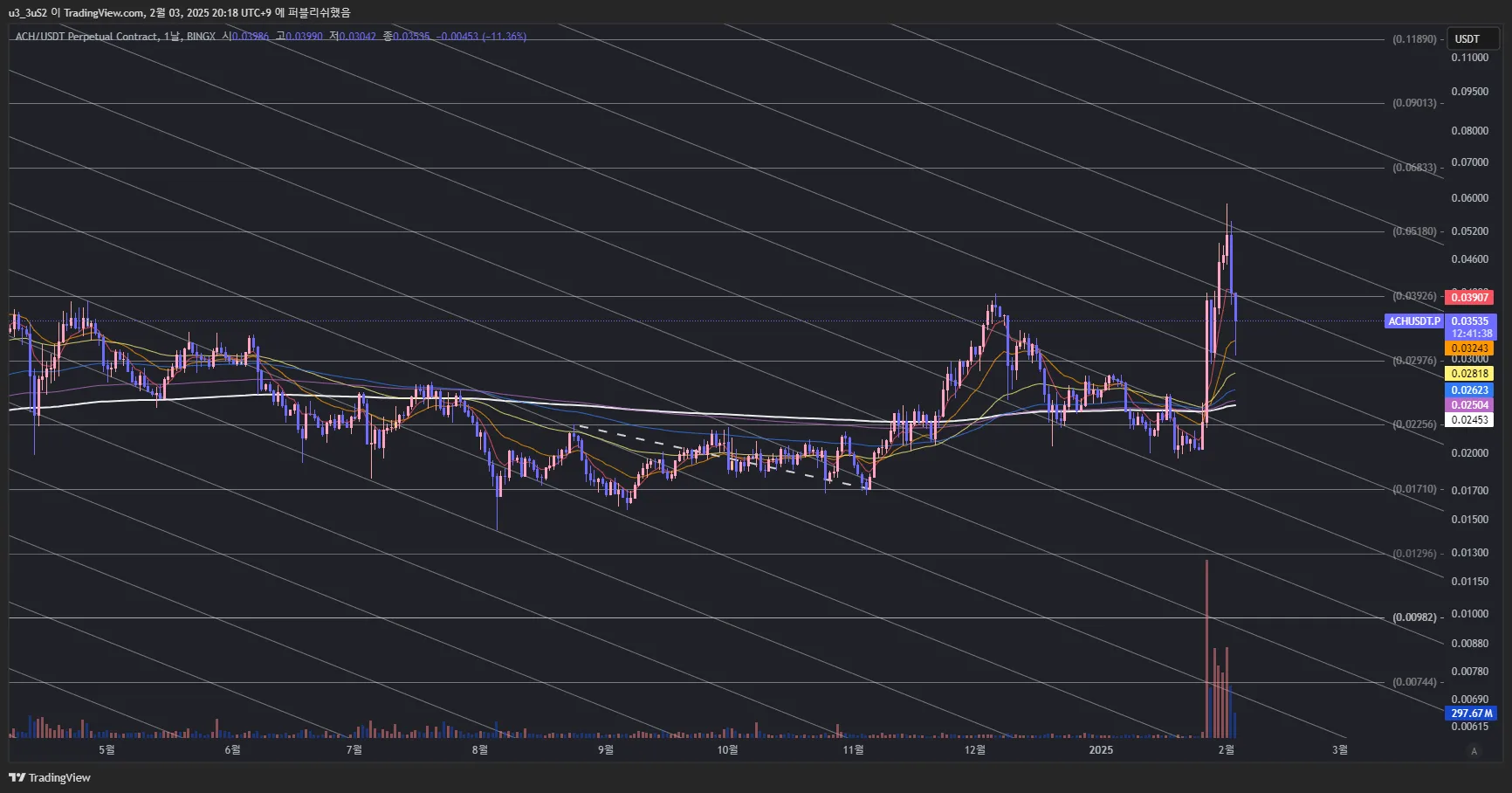The width and height of the screenshot is (1512, 793).
Task: Click the 0.00615 price axis tick
Action: click(1470, 727)
